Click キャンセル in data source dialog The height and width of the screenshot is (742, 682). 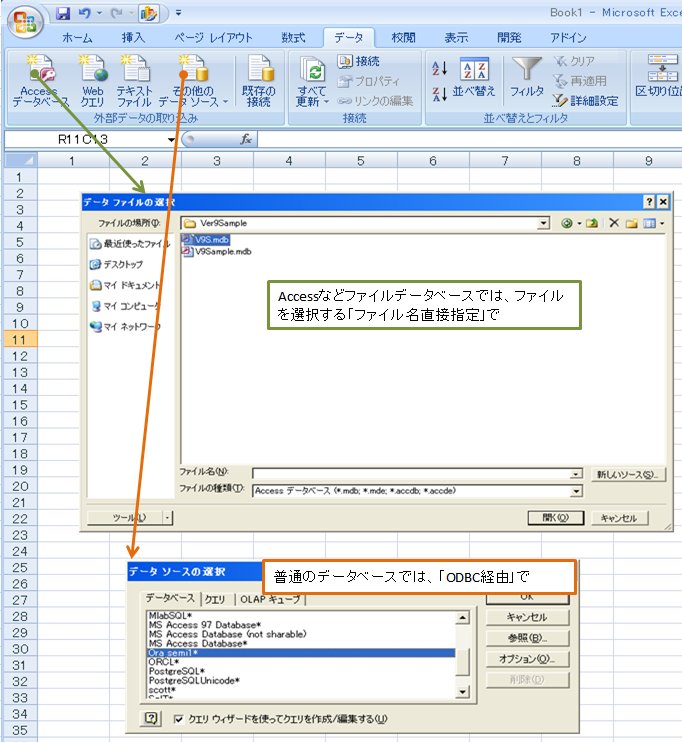click(527, 617)
